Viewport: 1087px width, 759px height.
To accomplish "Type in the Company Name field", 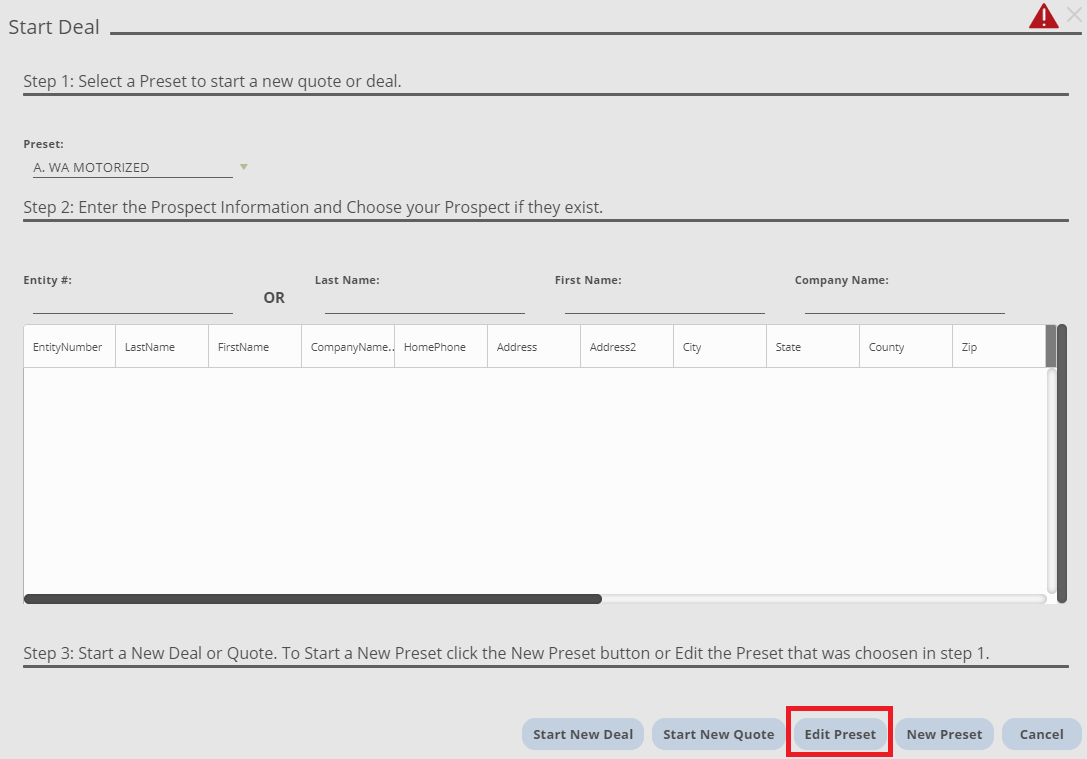I will click(x=904, y=301).
